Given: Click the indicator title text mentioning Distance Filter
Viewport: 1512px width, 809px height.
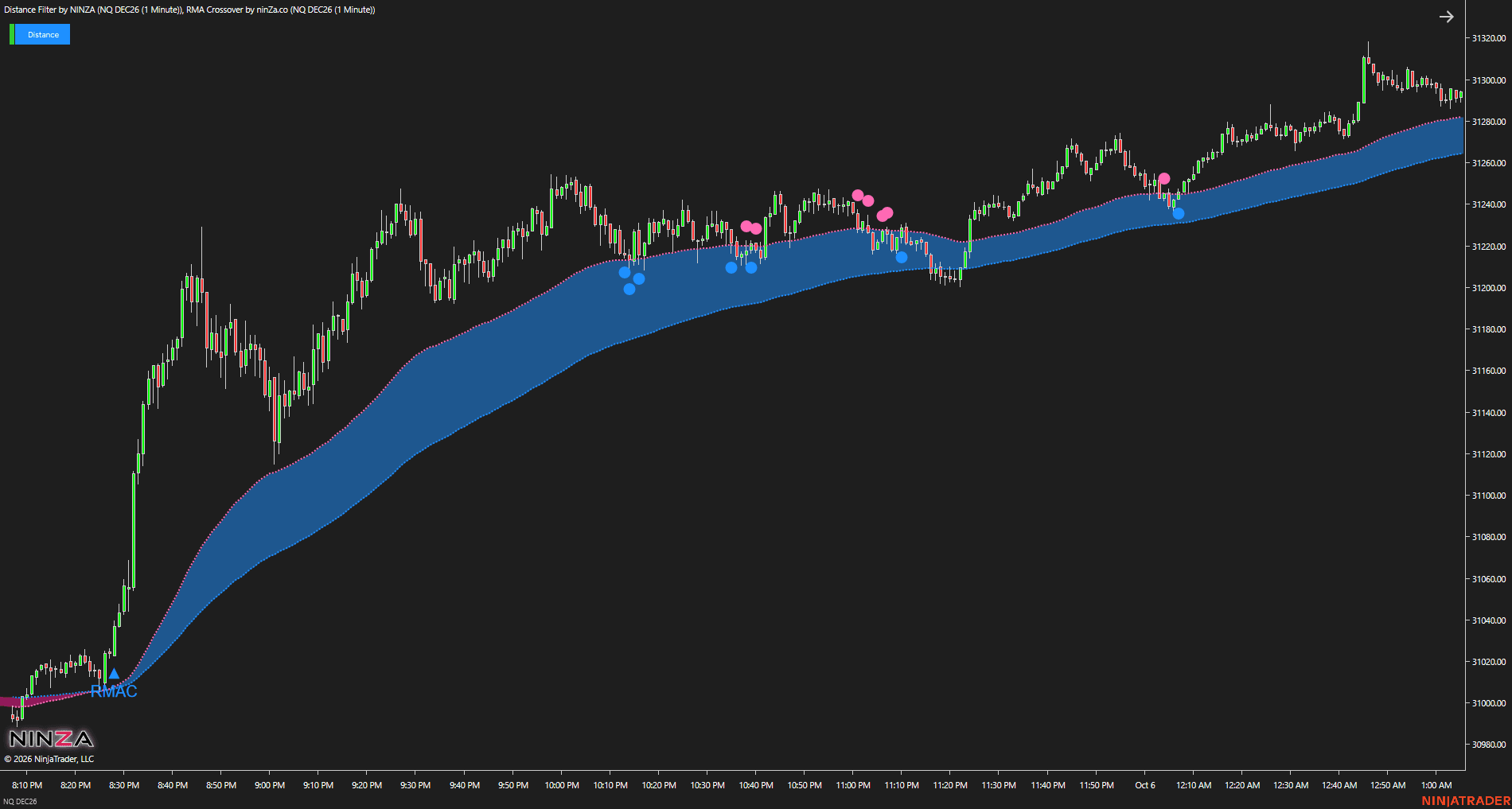Looking at the screenshot, I should pos(189,10).
